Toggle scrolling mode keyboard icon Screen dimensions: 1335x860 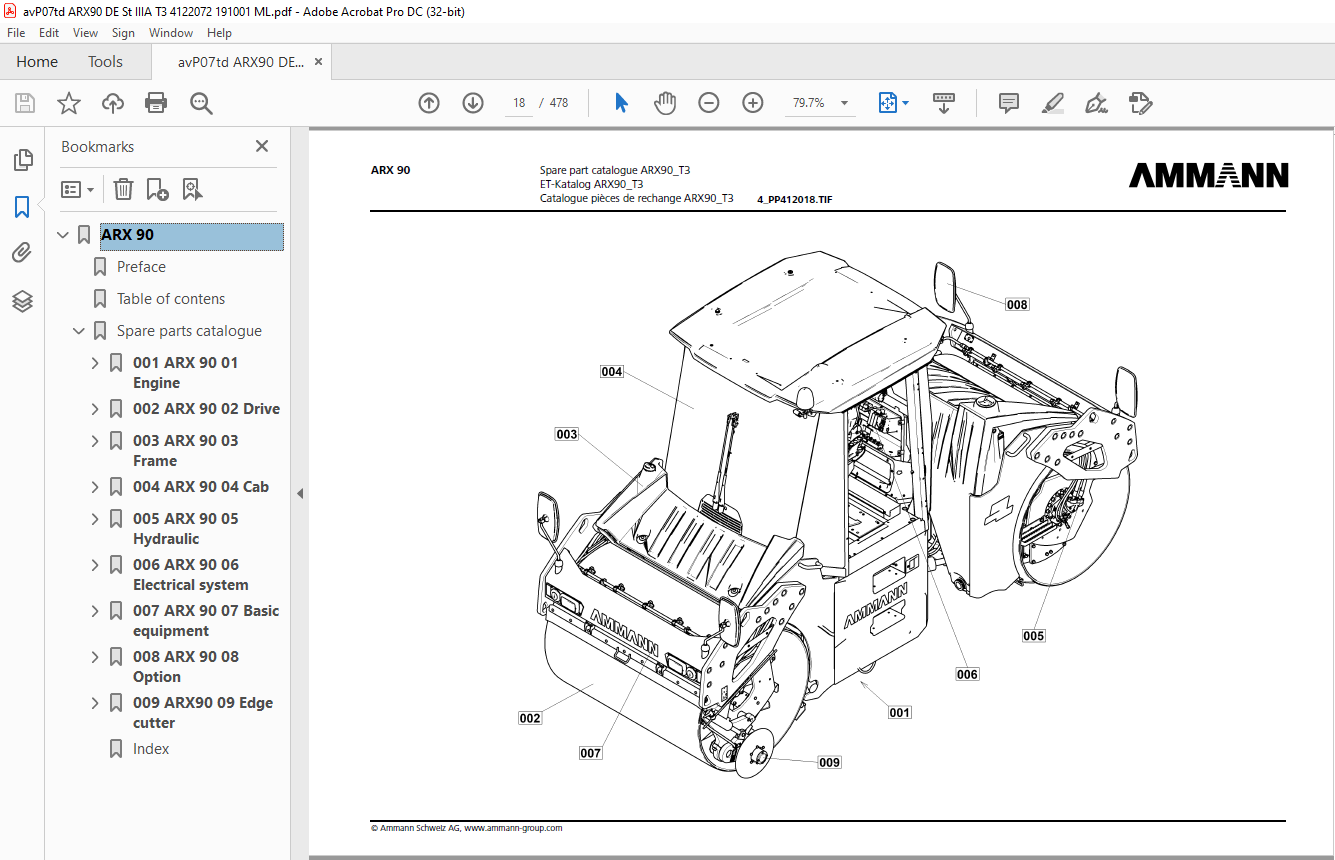point(944,103)
